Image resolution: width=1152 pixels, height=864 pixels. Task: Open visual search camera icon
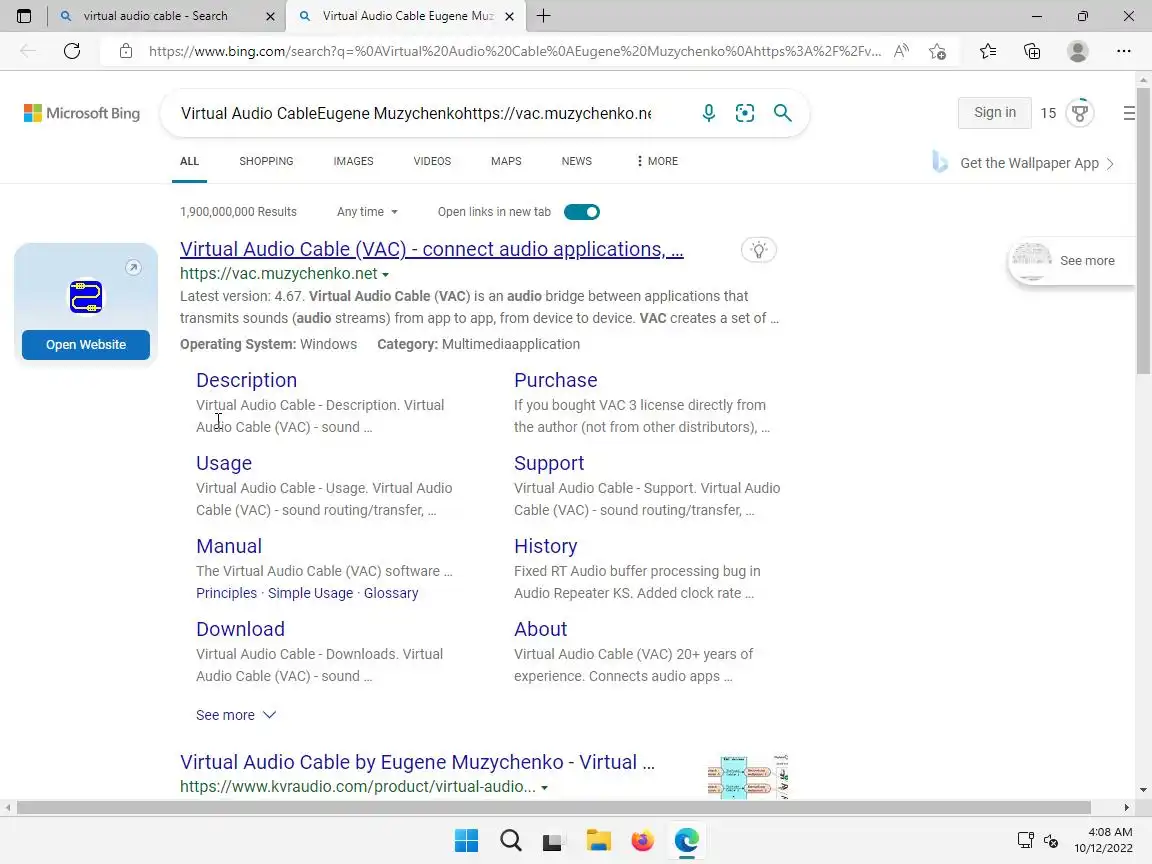pyautogui.click(x=745, y=113)
